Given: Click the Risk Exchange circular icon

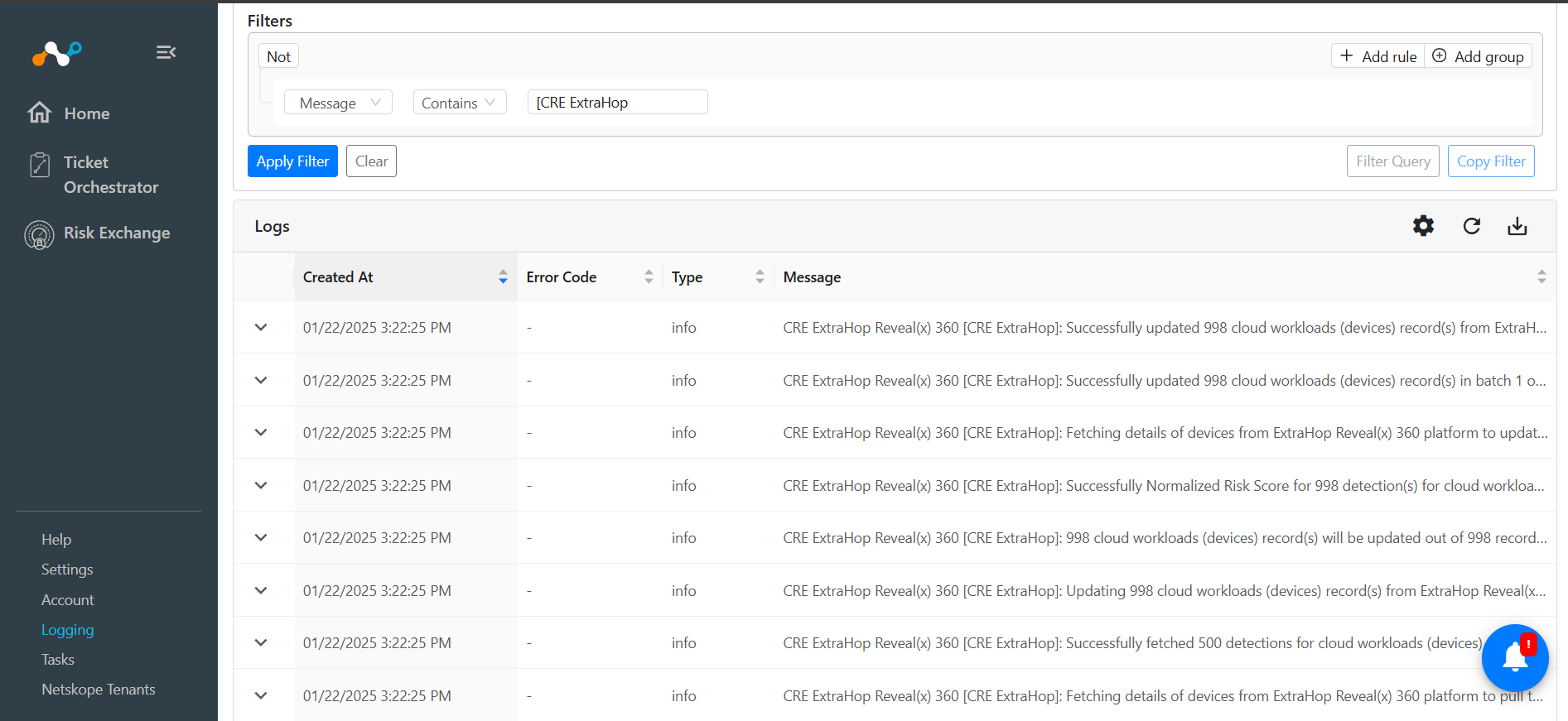Looking at the screenshot, I should pyautogui.click(x=39, y=235).
